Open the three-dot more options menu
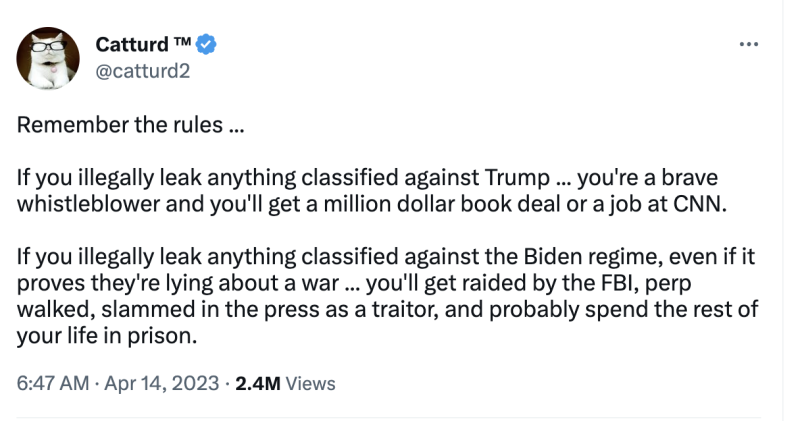Screen dimensions: 800x421 (x=748, y=46)
